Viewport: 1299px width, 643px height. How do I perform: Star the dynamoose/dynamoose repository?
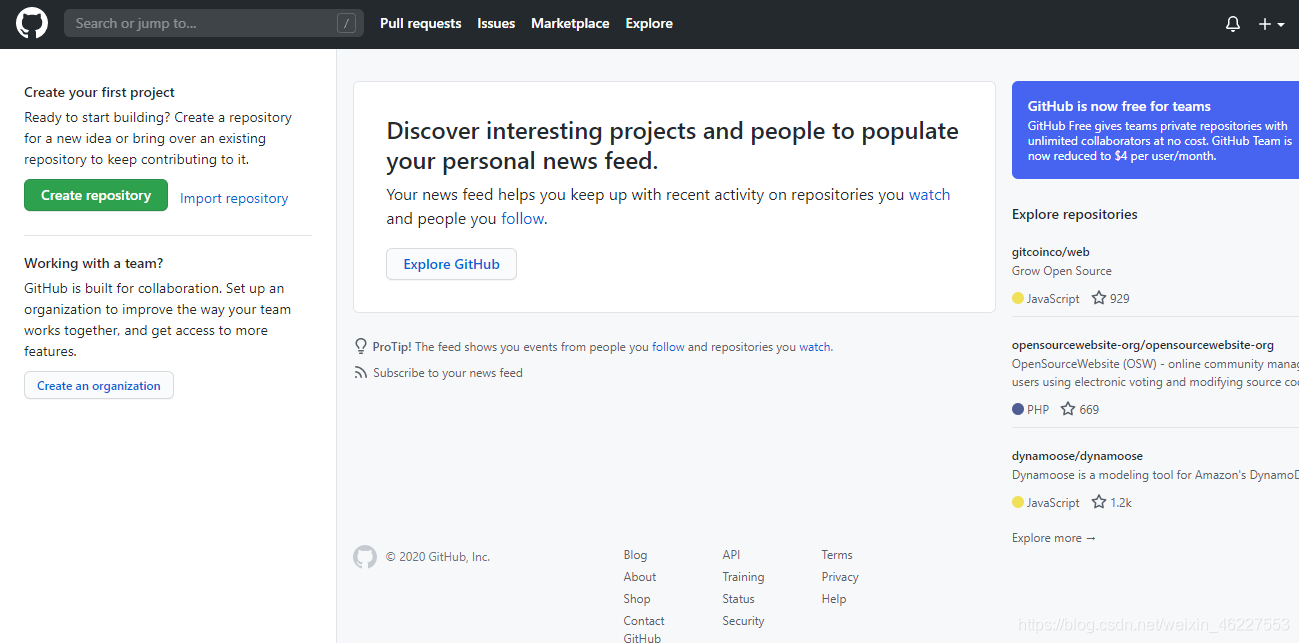pyautogui.click(x=1099, y=502)
